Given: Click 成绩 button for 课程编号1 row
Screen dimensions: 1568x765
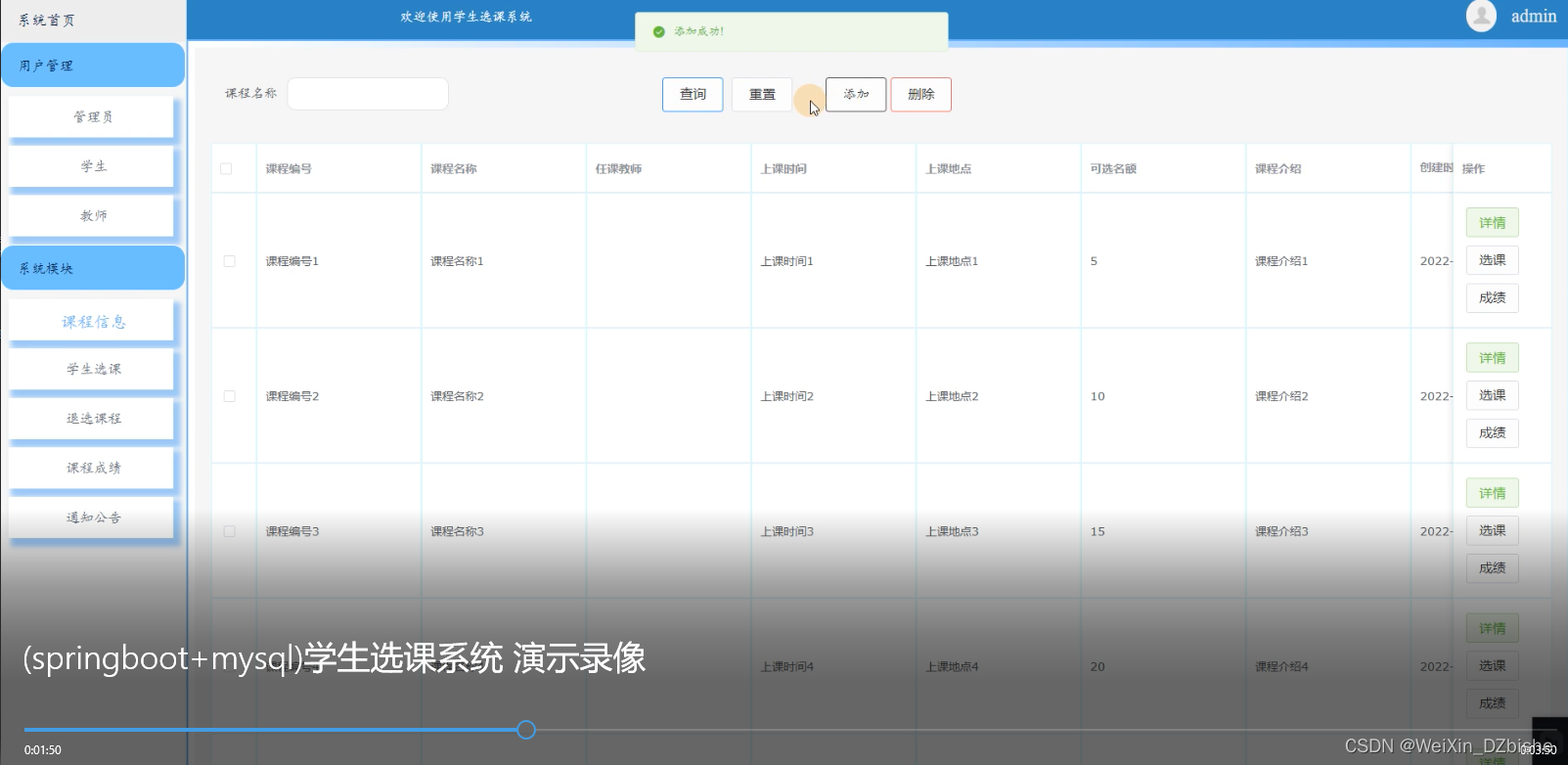Looking at the screenshot, I should click(1492, 297).
